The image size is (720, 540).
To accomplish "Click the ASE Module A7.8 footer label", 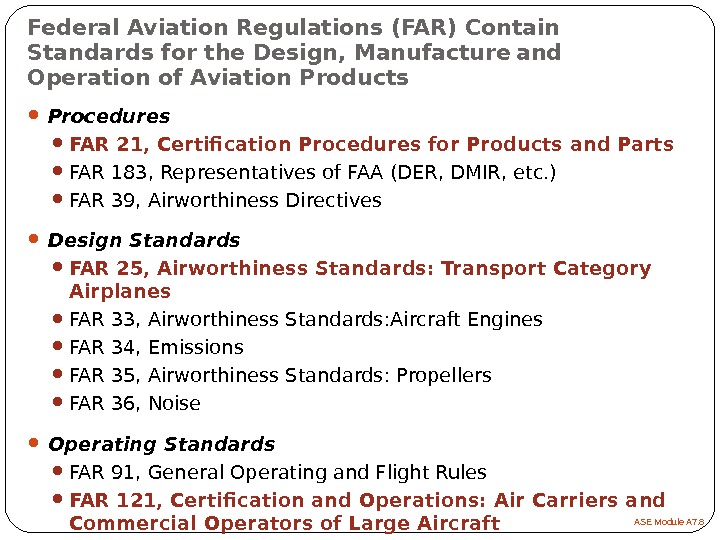I will 670,524.
